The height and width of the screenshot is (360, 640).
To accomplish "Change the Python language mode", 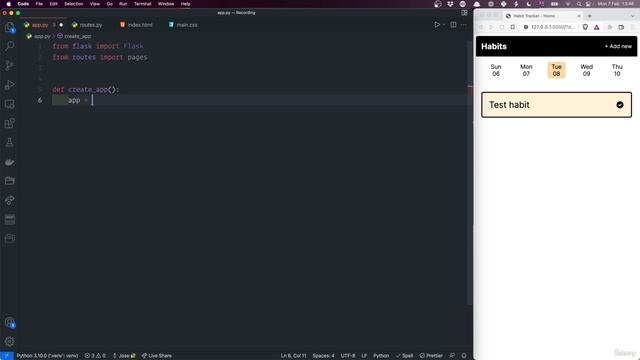I will [x=381, y=356].
